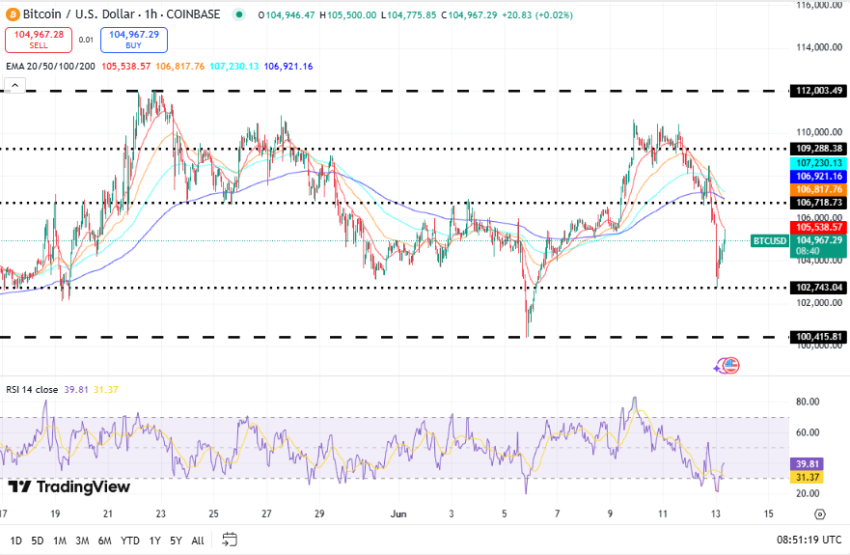
Task: Open the go-to-date calendar icon
Action: [230, 541]
